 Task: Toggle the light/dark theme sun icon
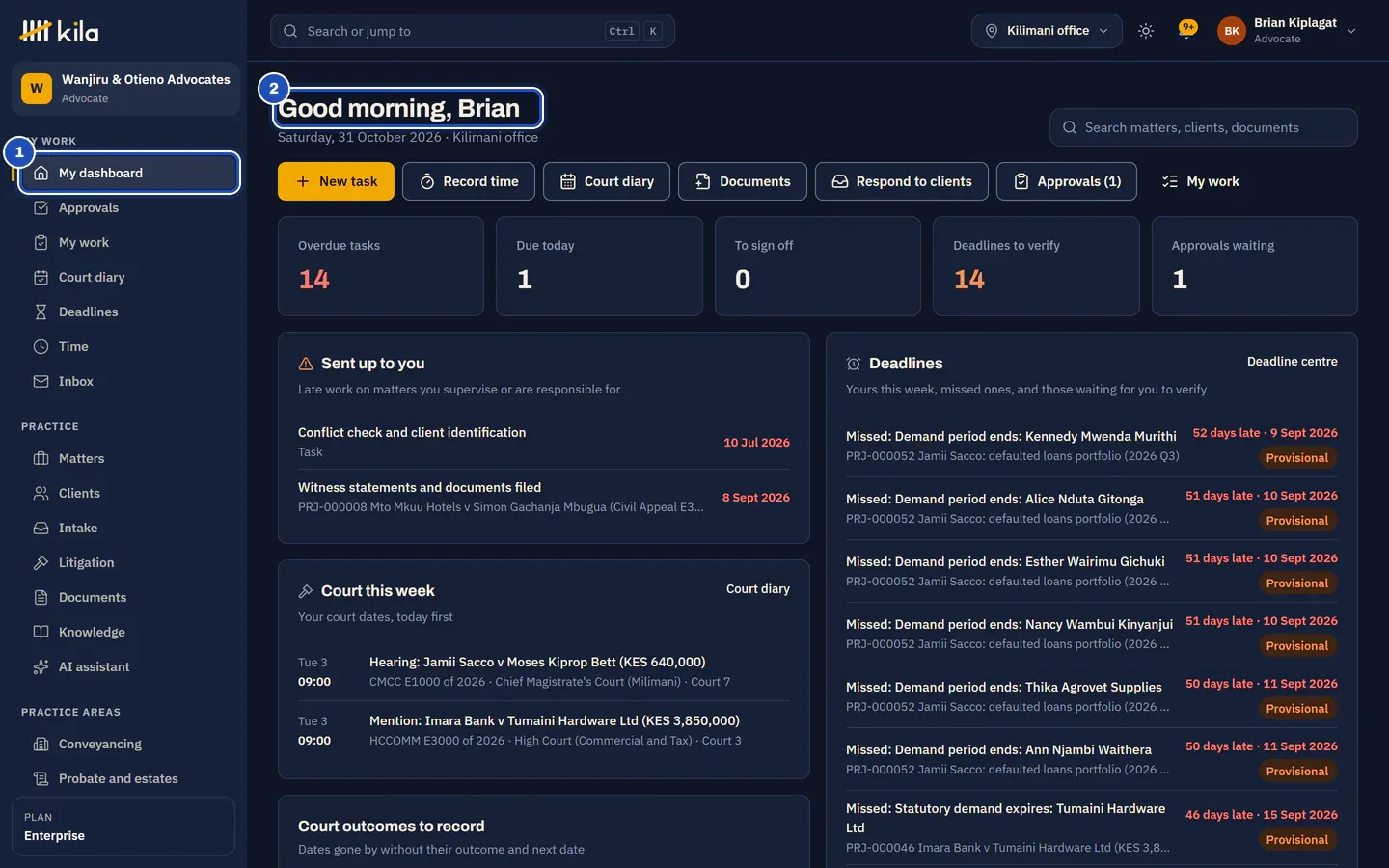[1146, 31]
